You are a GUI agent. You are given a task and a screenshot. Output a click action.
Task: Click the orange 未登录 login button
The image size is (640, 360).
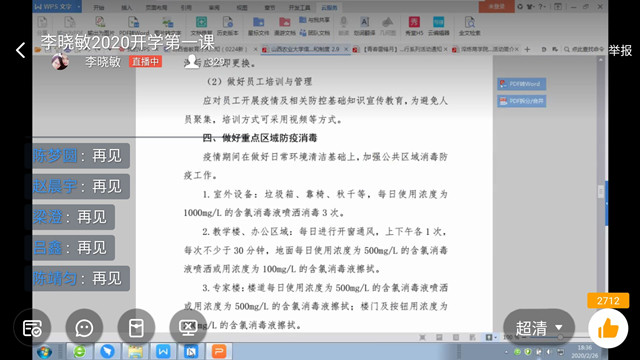pyautogui.click(x=496, y=7)
